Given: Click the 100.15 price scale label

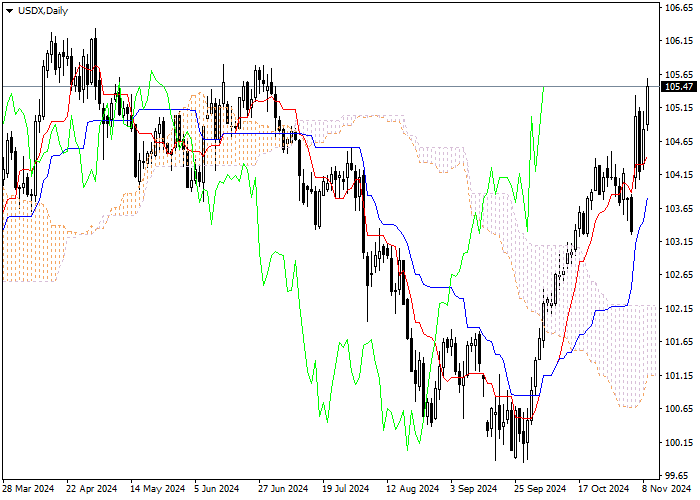Looking at the screenshot, I should [x=679, y=442].
